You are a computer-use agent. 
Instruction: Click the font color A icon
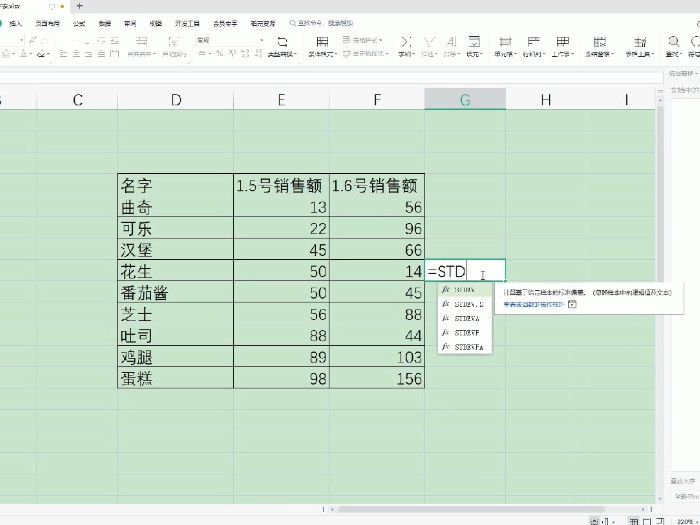(24, 54)
